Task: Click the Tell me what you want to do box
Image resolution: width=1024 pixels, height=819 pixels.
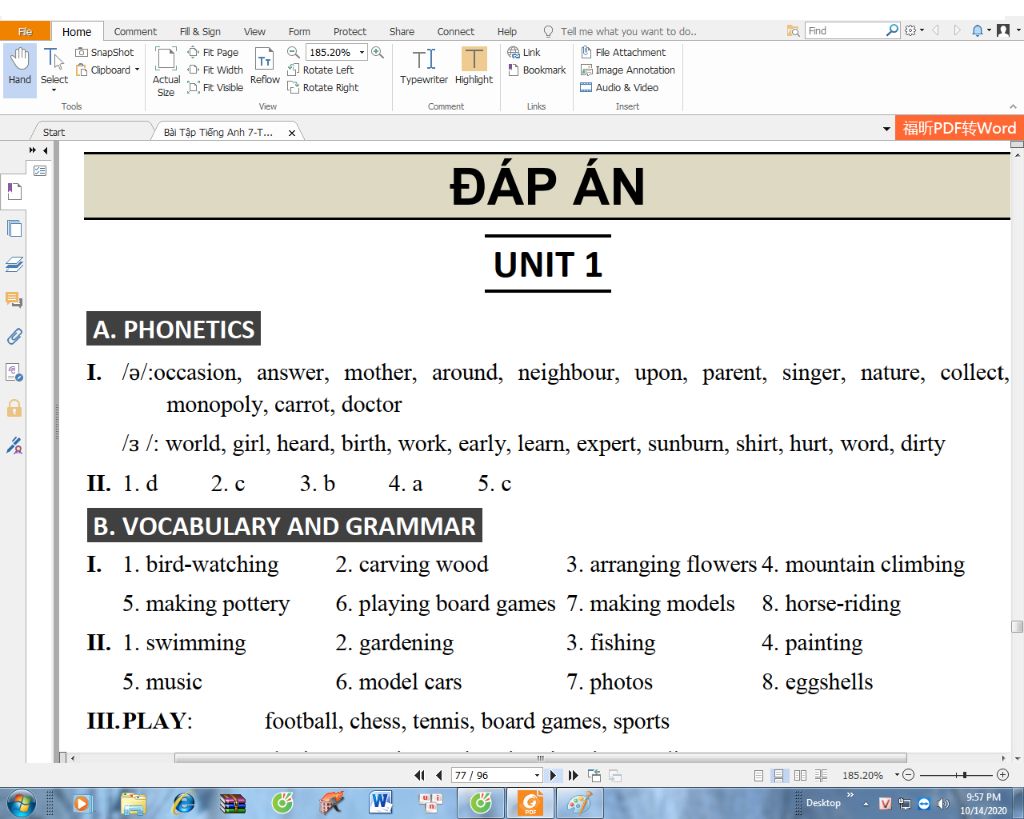Action: click(x=620, y=31)
